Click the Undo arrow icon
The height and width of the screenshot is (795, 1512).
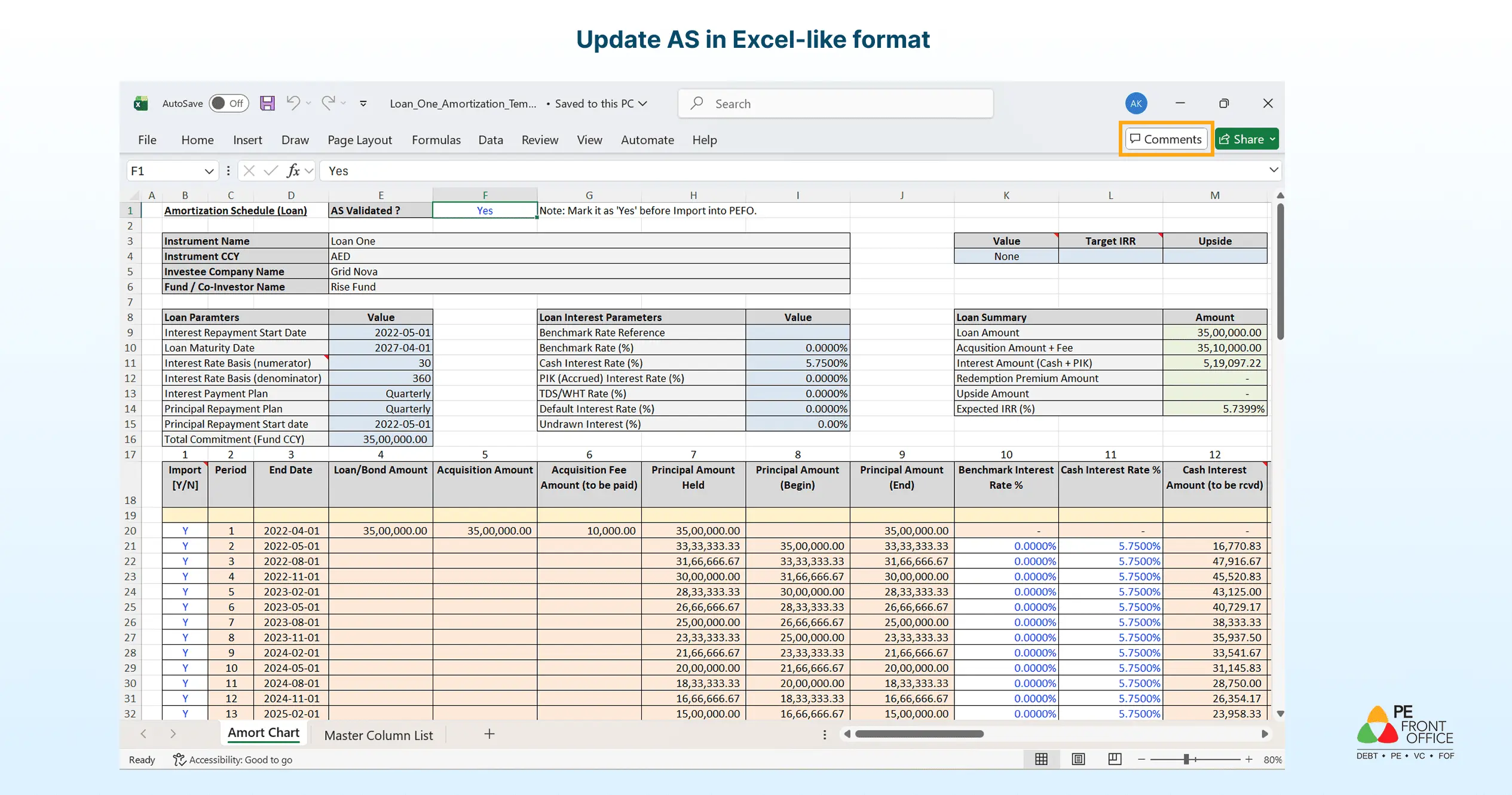(x=293, y=103)
